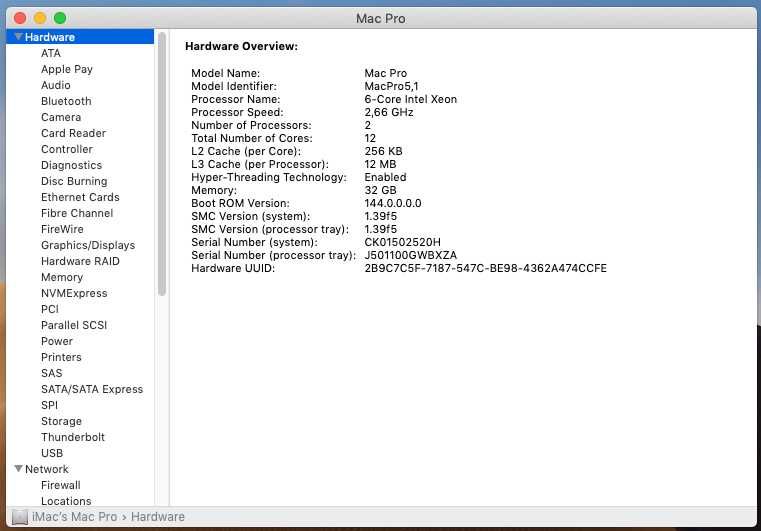Open the FireWire section
Viewport: 761px width, 531px height.
62,230
